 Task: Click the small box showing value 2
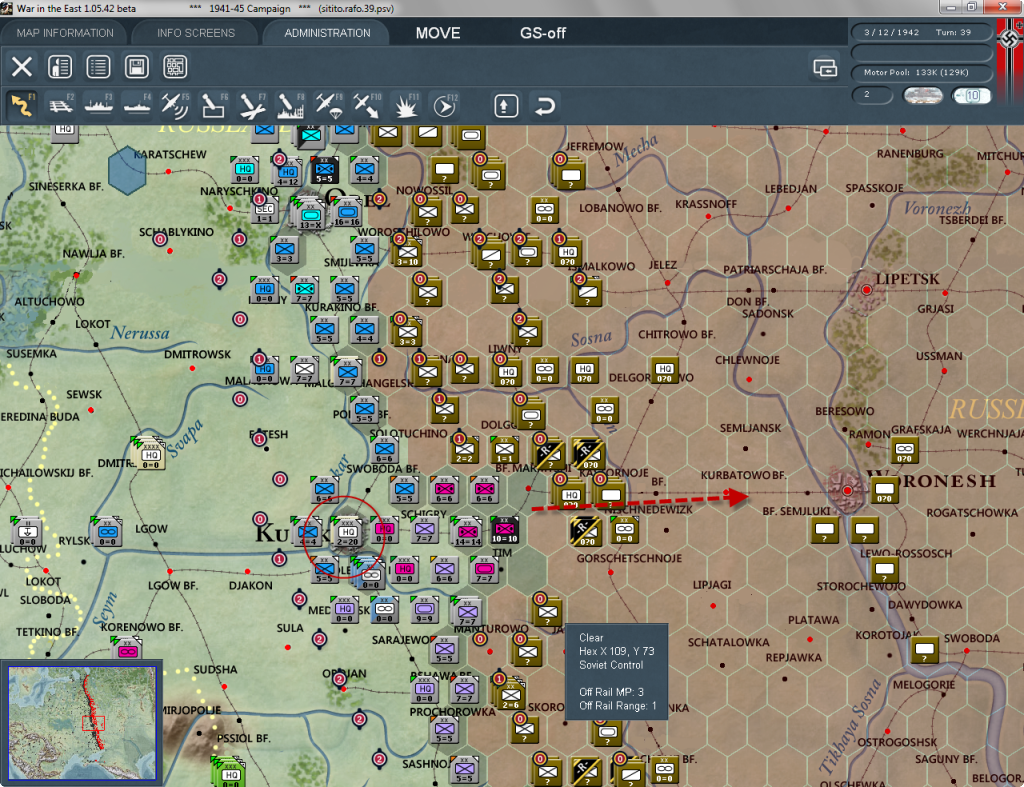872,95
